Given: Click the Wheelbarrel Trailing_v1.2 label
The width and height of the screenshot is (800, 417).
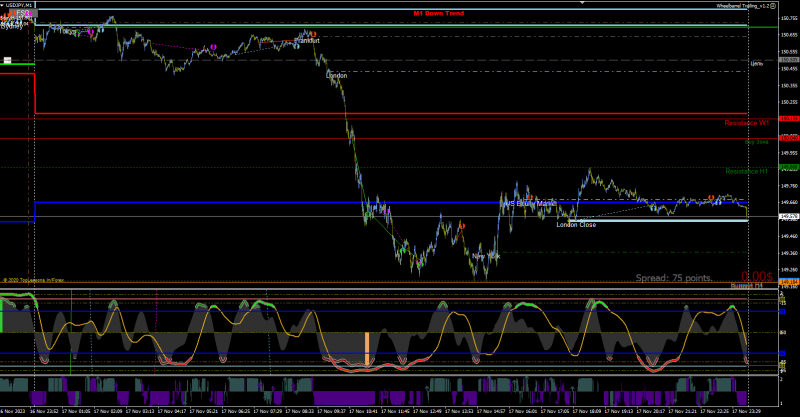Looking at the screenshot, I should pyautogui.click(x=743, y=6).
